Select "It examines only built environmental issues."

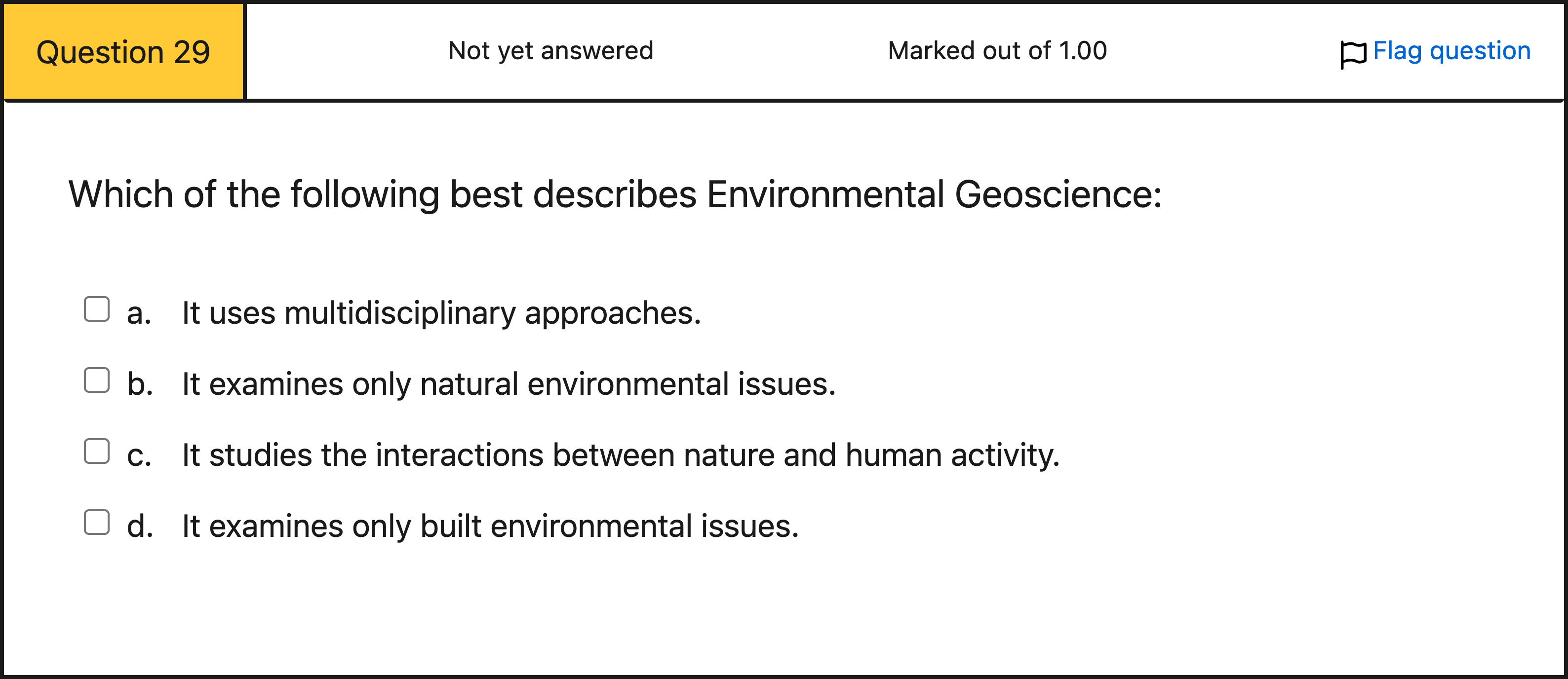tap(490, 527)
